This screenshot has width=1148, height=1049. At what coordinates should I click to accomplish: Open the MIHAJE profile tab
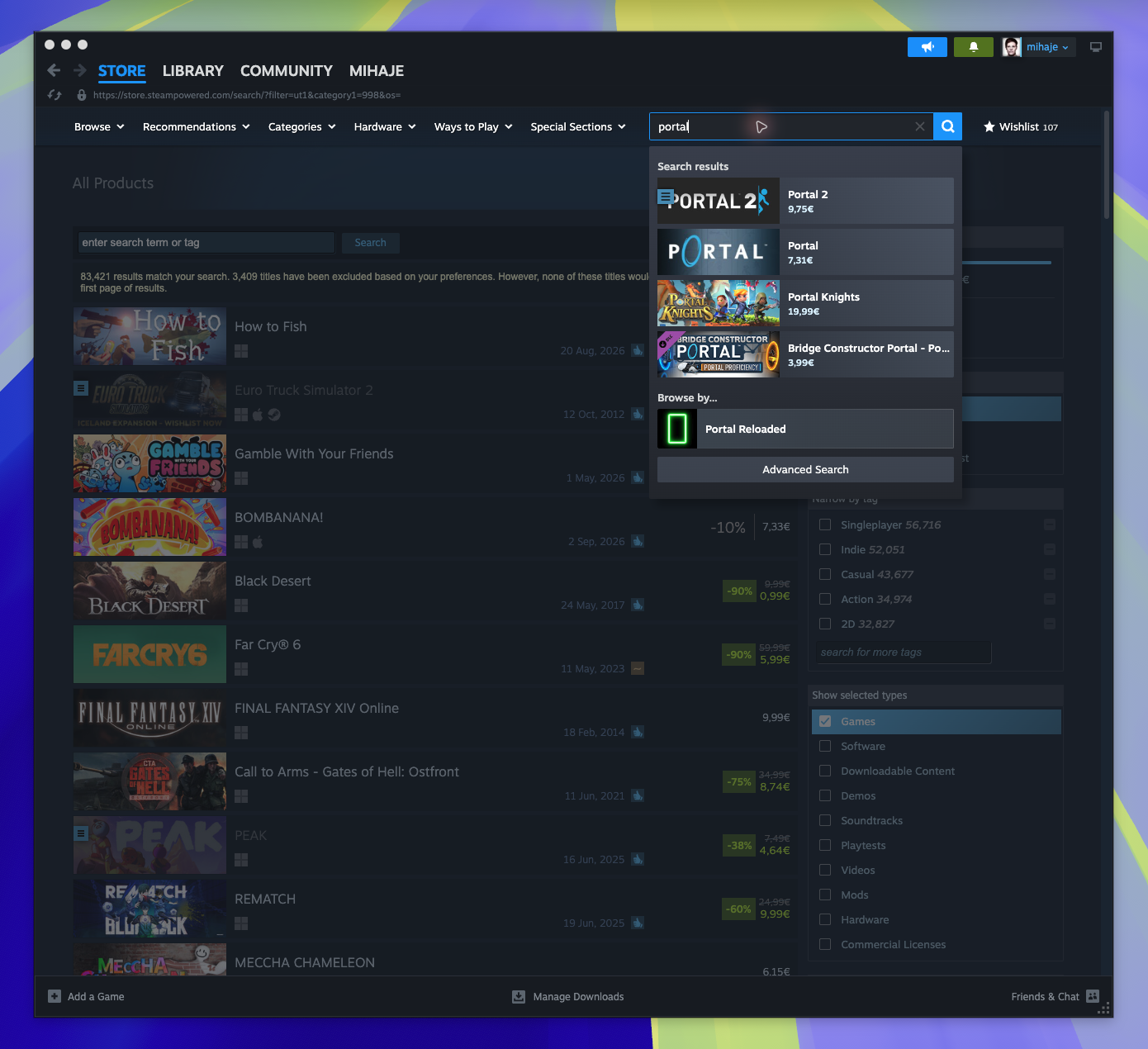point(377,71)
